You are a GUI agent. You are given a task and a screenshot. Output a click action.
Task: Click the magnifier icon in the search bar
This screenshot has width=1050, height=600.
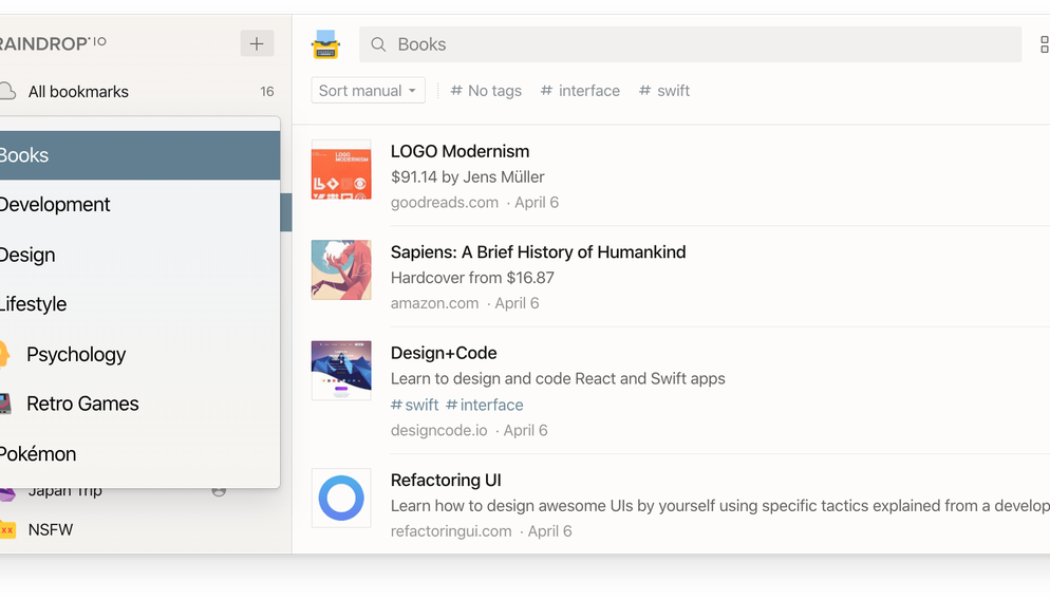[x=377, y=44]
